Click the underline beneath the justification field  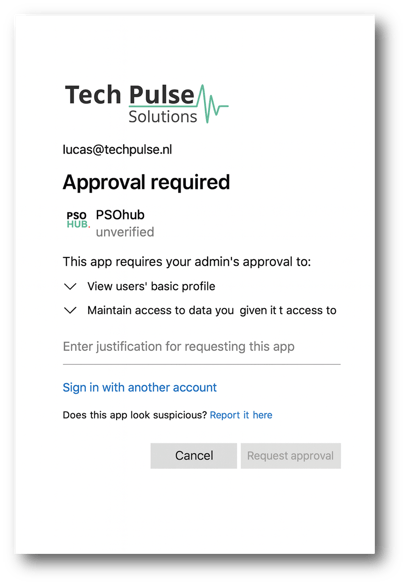pyautogui.click(x=202, y=364)
